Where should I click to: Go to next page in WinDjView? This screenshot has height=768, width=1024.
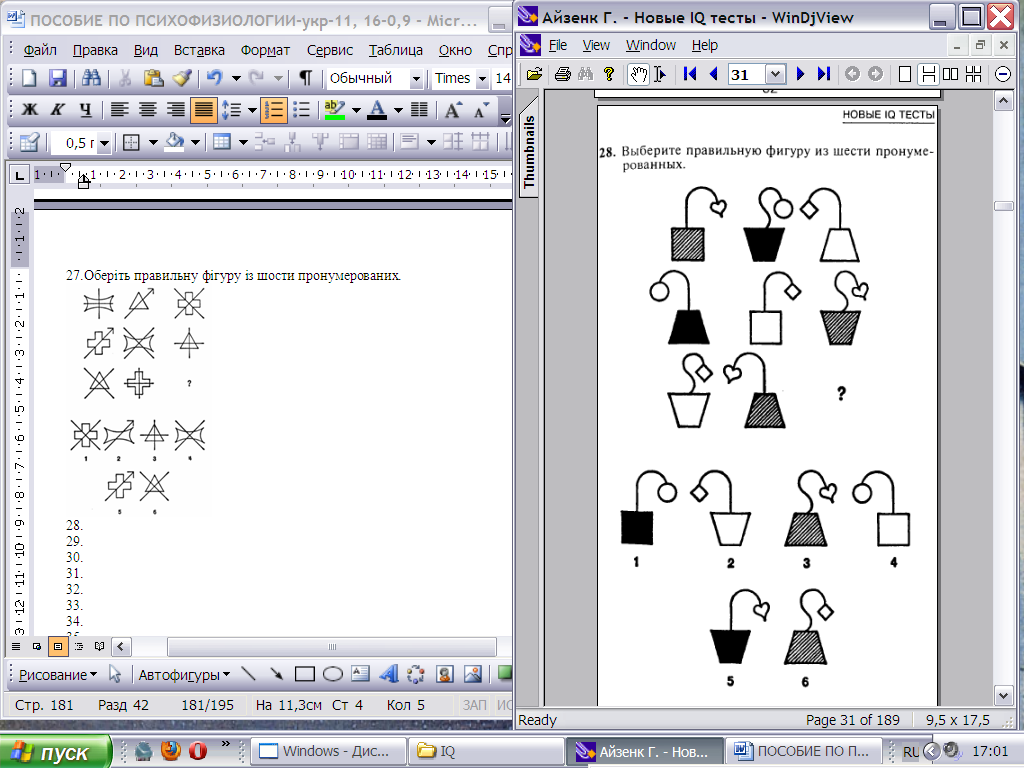pos(800,74)
